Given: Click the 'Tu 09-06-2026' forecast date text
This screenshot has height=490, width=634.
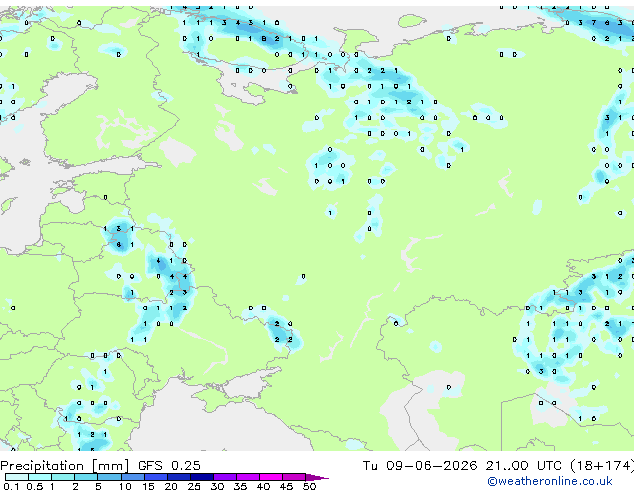Looking at the screenshot, I should tap(420, 466).
